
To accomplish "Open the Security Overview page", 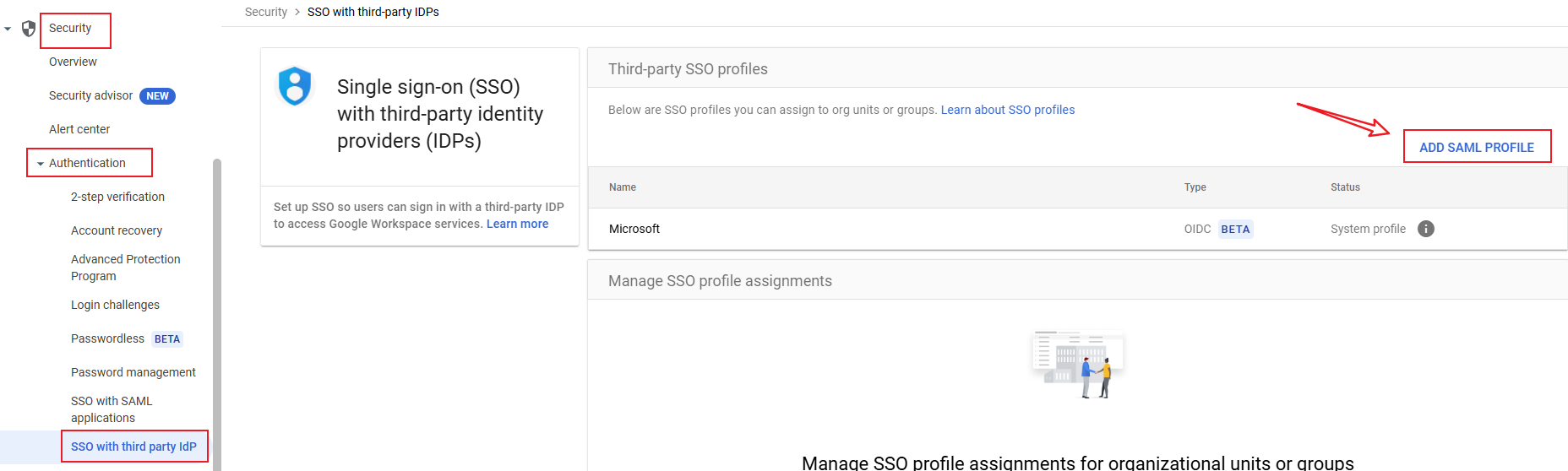I will pyautogui.click(x=73, y=62).
